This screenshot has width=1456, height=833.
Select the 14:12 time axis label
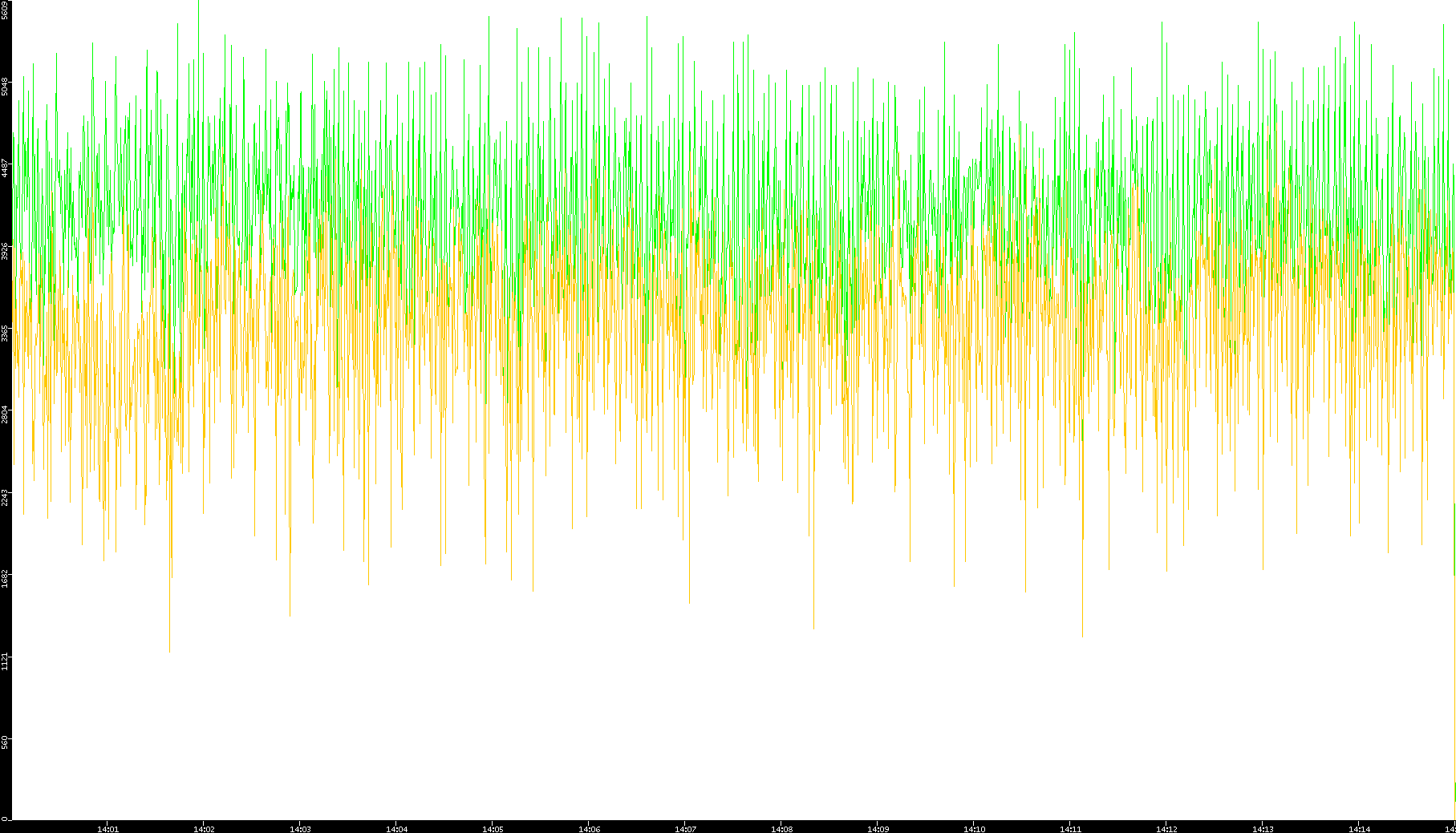1166,829
